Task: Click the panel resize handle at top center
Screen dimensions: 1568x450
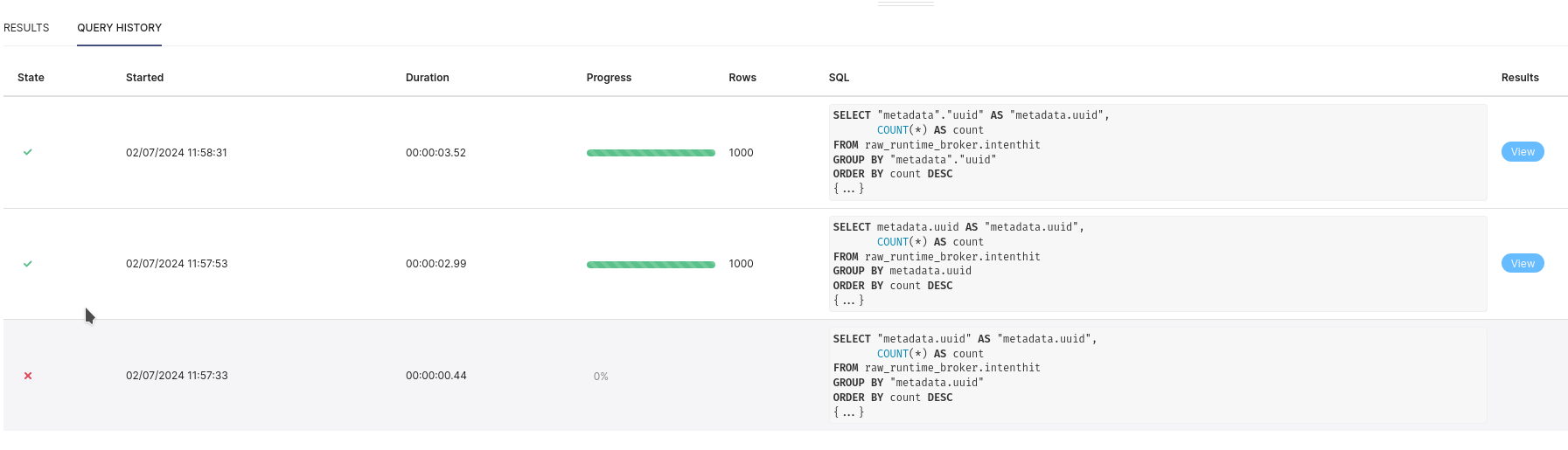Action: (x=906, y=4)
